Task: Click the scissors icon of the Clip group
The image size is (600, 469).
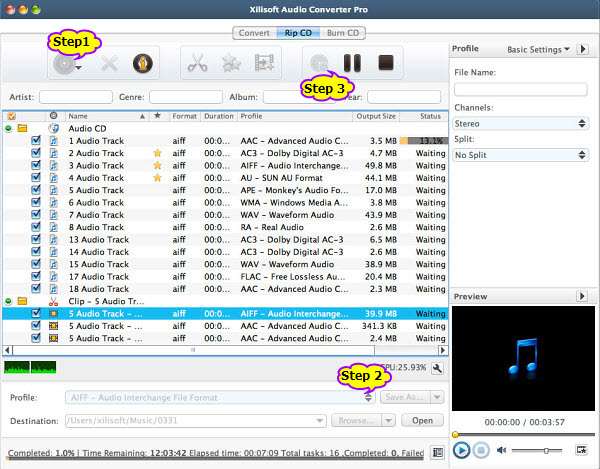Action: click(x=54, y=301)
